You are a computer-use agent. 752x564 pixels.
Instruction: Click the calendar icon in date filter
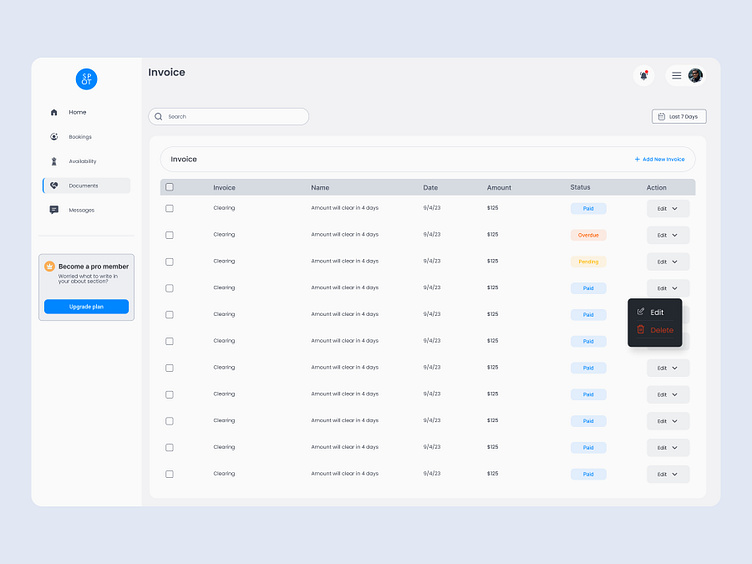pyautogui.click(x=661, y=117)
